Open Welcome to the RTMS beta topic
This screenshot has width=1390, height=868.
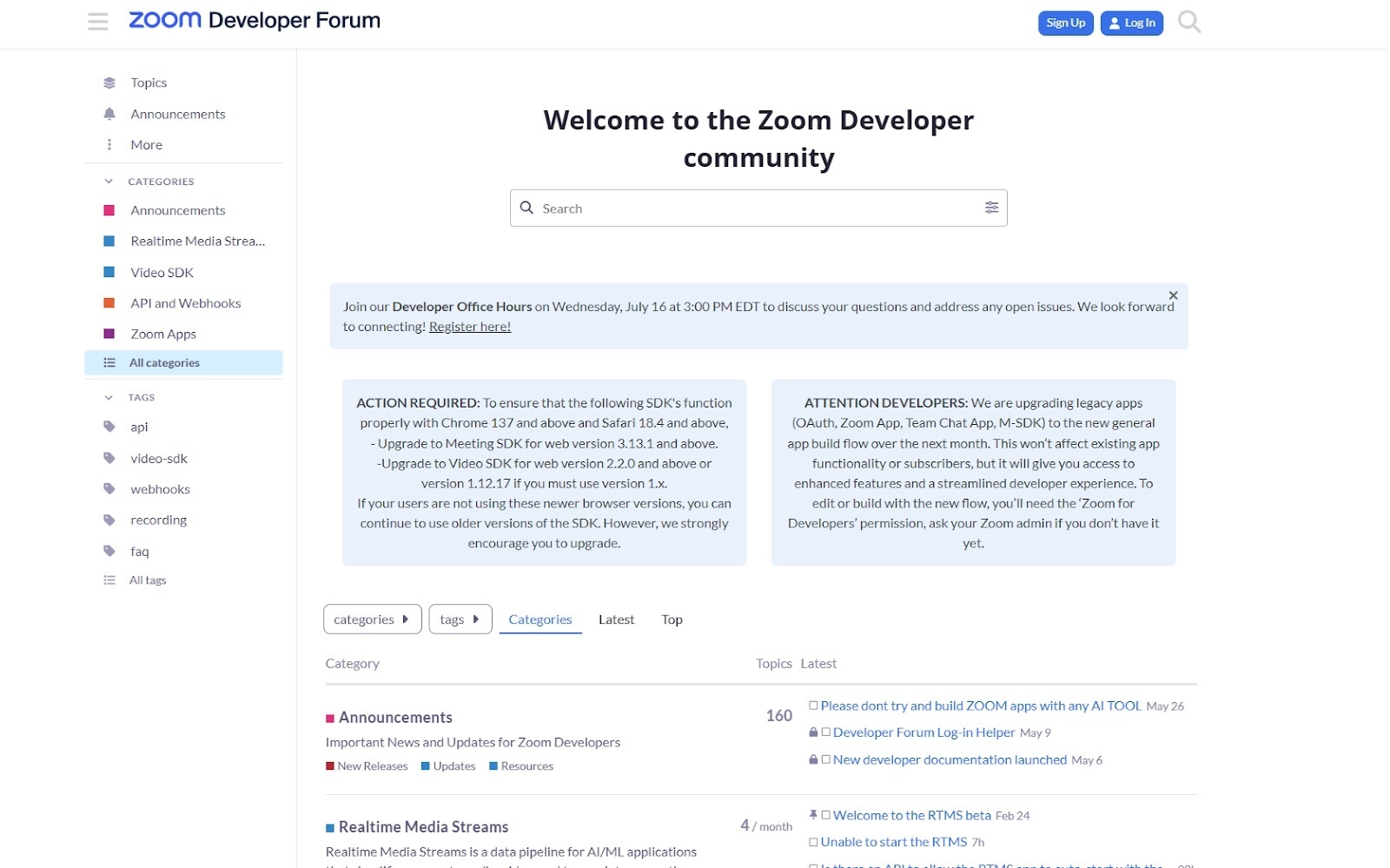pos(911,816)
